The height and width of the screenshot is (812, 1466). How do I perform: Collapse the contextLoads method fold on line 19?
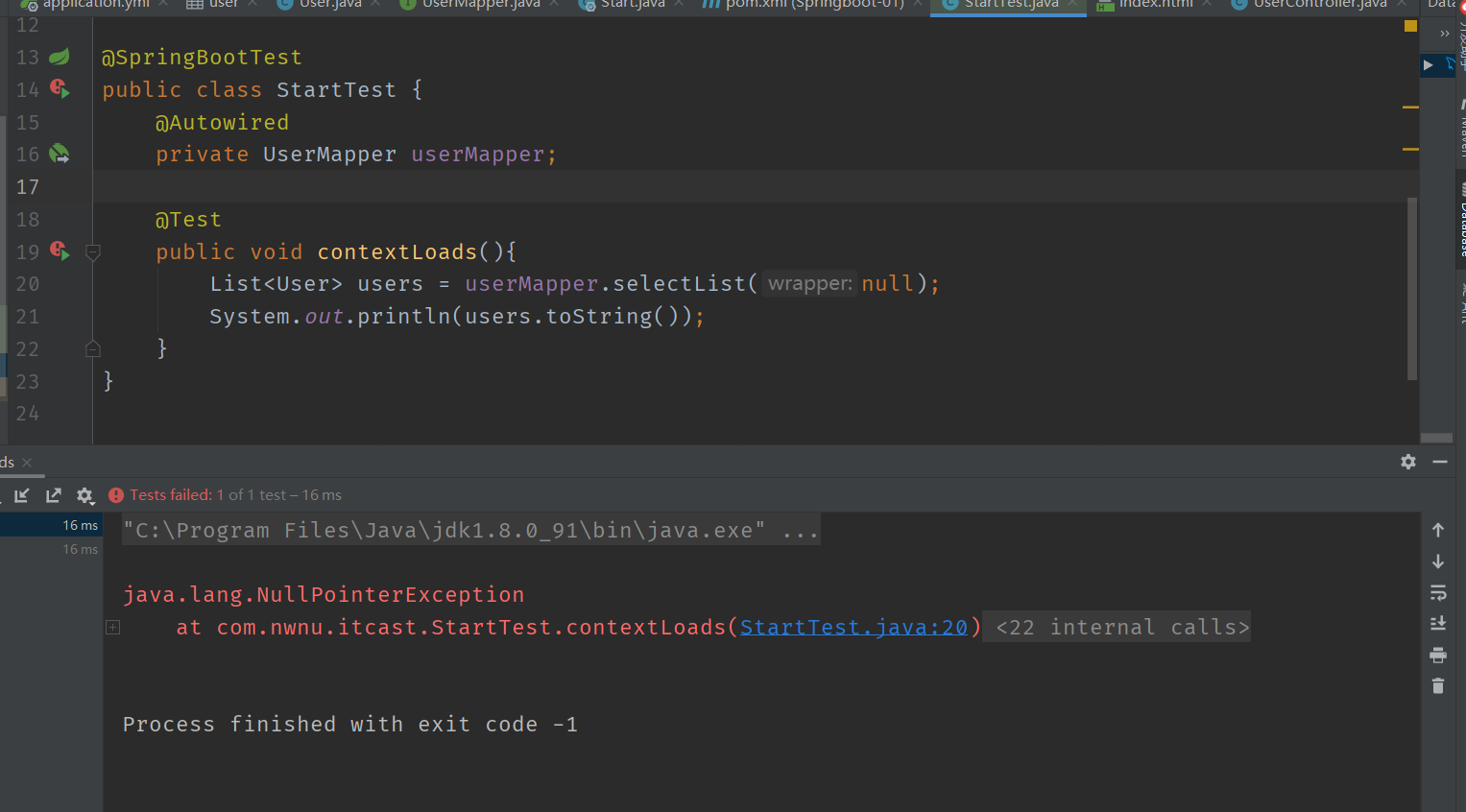[93, 252]
